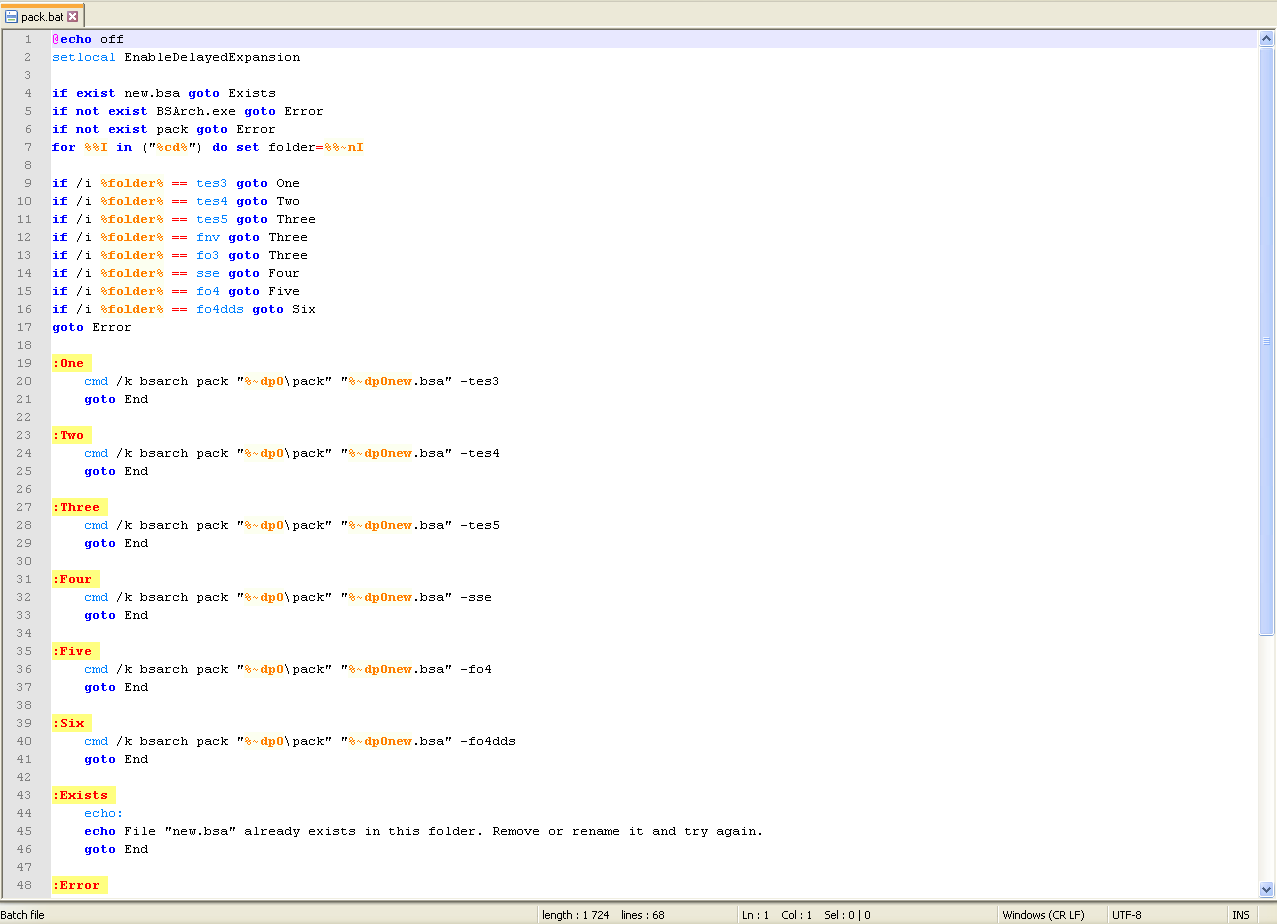
Task: Toggle INS insert mode in status bar
Action: (x=1240, y=915)
